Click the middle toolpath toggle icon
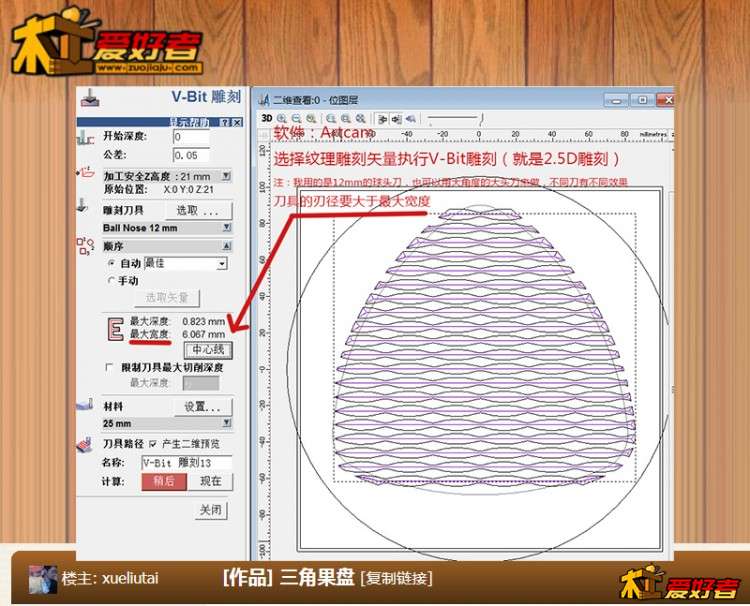 (x=397, y=119)
